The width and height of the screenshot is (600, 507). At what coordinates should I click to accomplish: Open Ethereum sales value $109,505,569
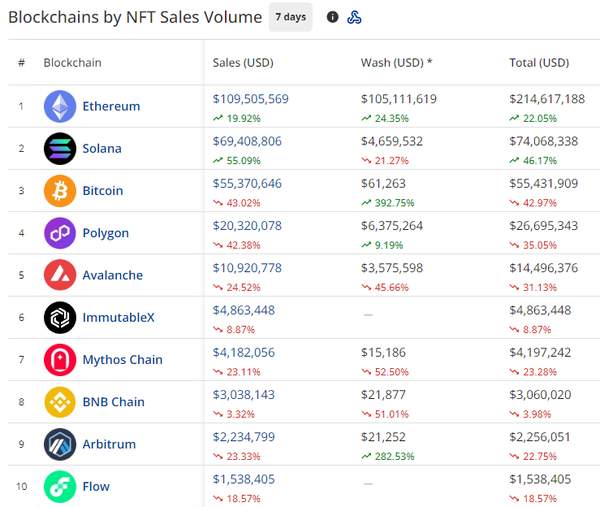pos(251,99)
